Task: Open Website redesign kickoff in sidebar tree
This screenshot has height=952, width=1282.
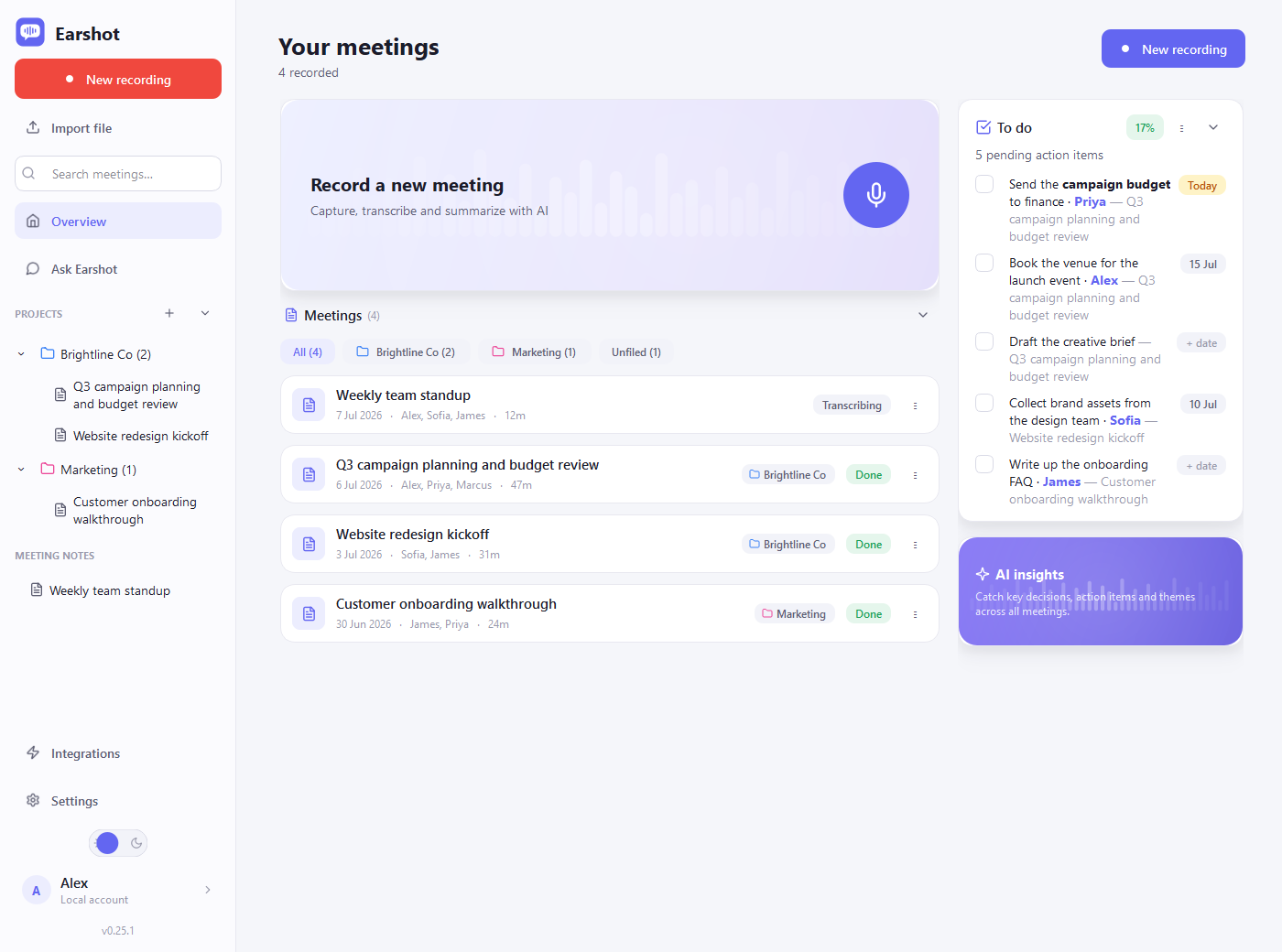Action: 133,436
